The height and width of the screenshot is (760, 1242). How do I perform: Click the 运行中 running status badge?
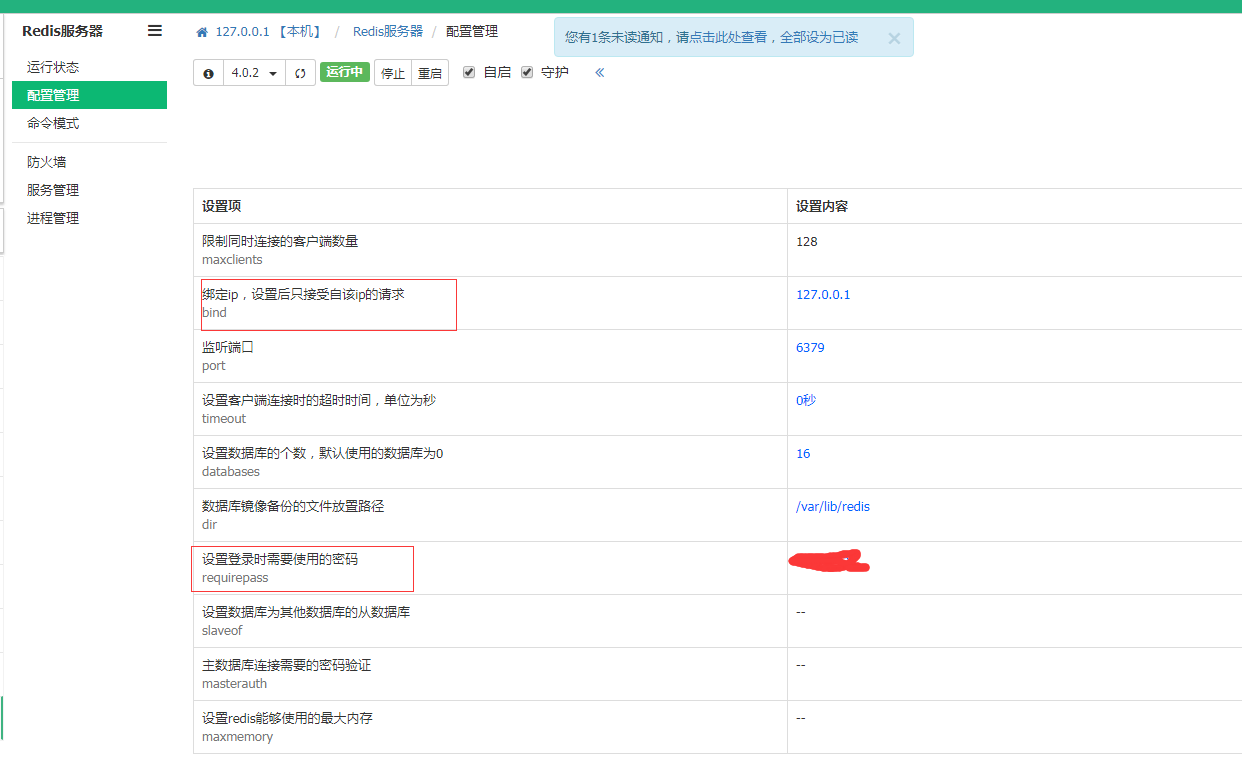[345, 72]
